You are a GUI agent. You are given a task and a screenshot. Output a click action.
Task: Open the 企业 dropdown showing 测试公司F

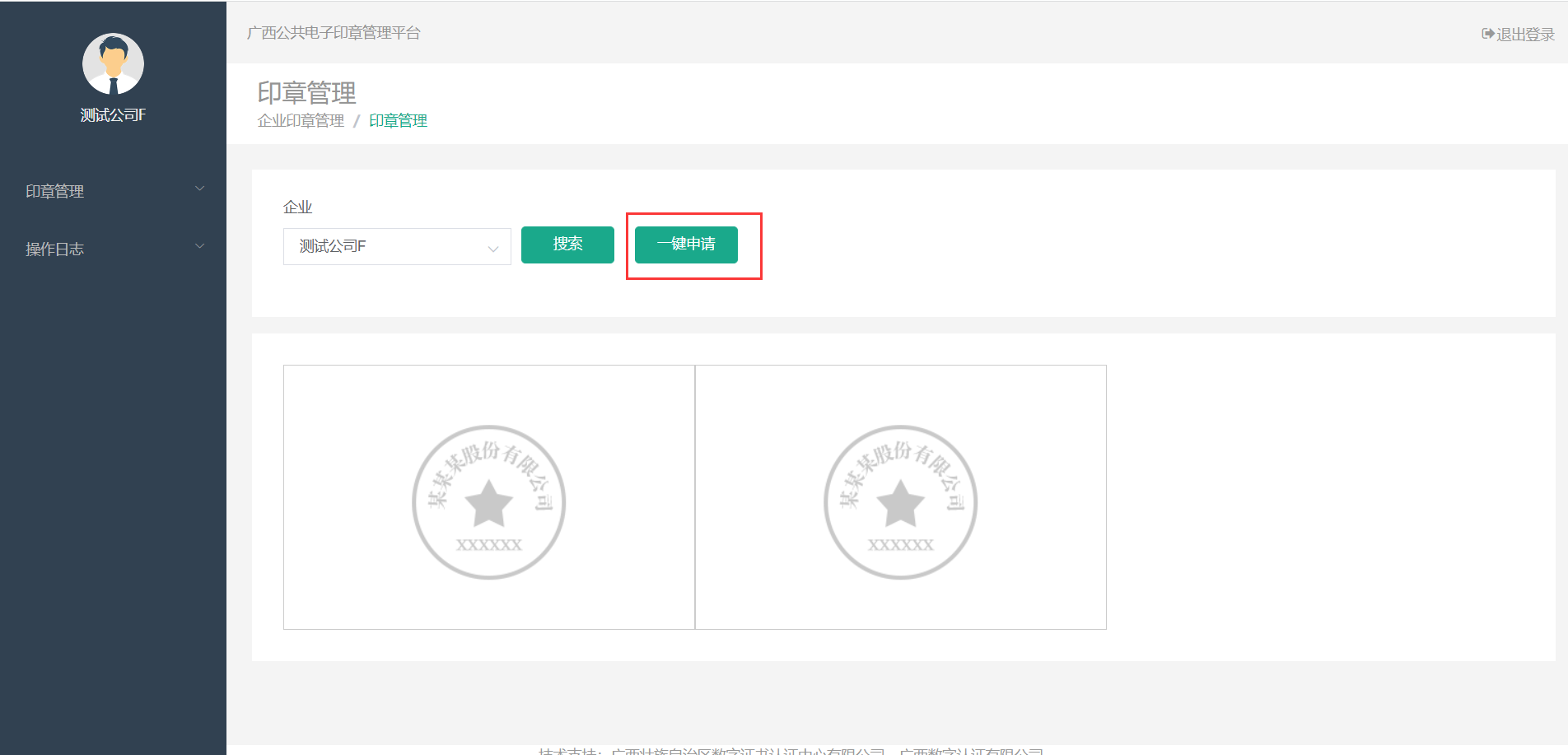[387, 246]
